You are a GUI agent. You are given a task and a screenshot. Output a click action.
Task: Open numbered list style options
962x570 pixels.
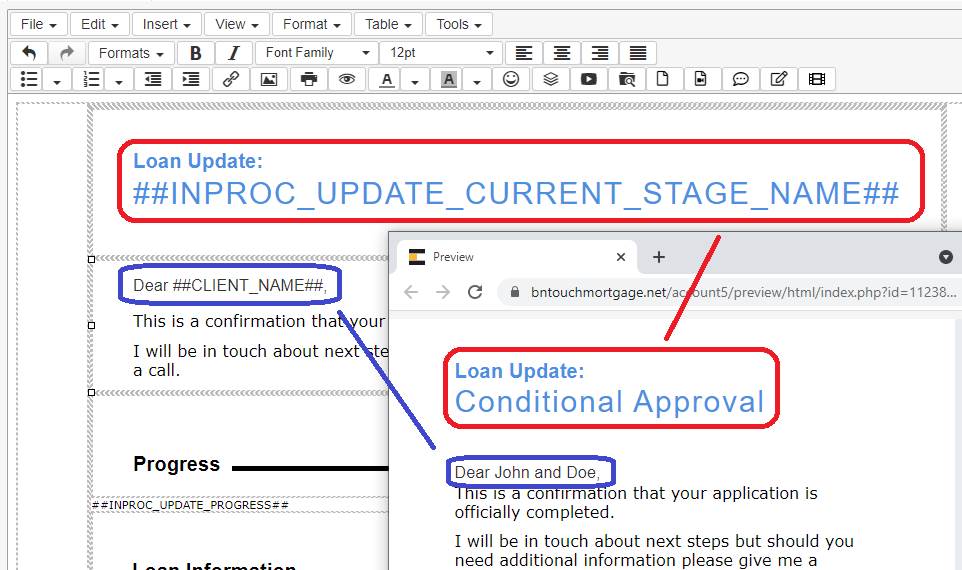tap(119, 80)
